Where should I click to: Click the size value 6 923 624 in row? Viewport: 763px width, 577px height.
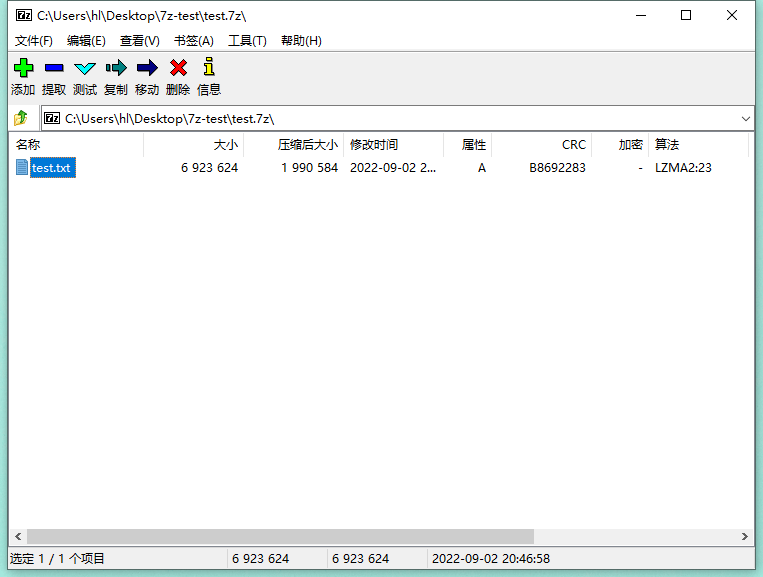(x=210, y=168)
